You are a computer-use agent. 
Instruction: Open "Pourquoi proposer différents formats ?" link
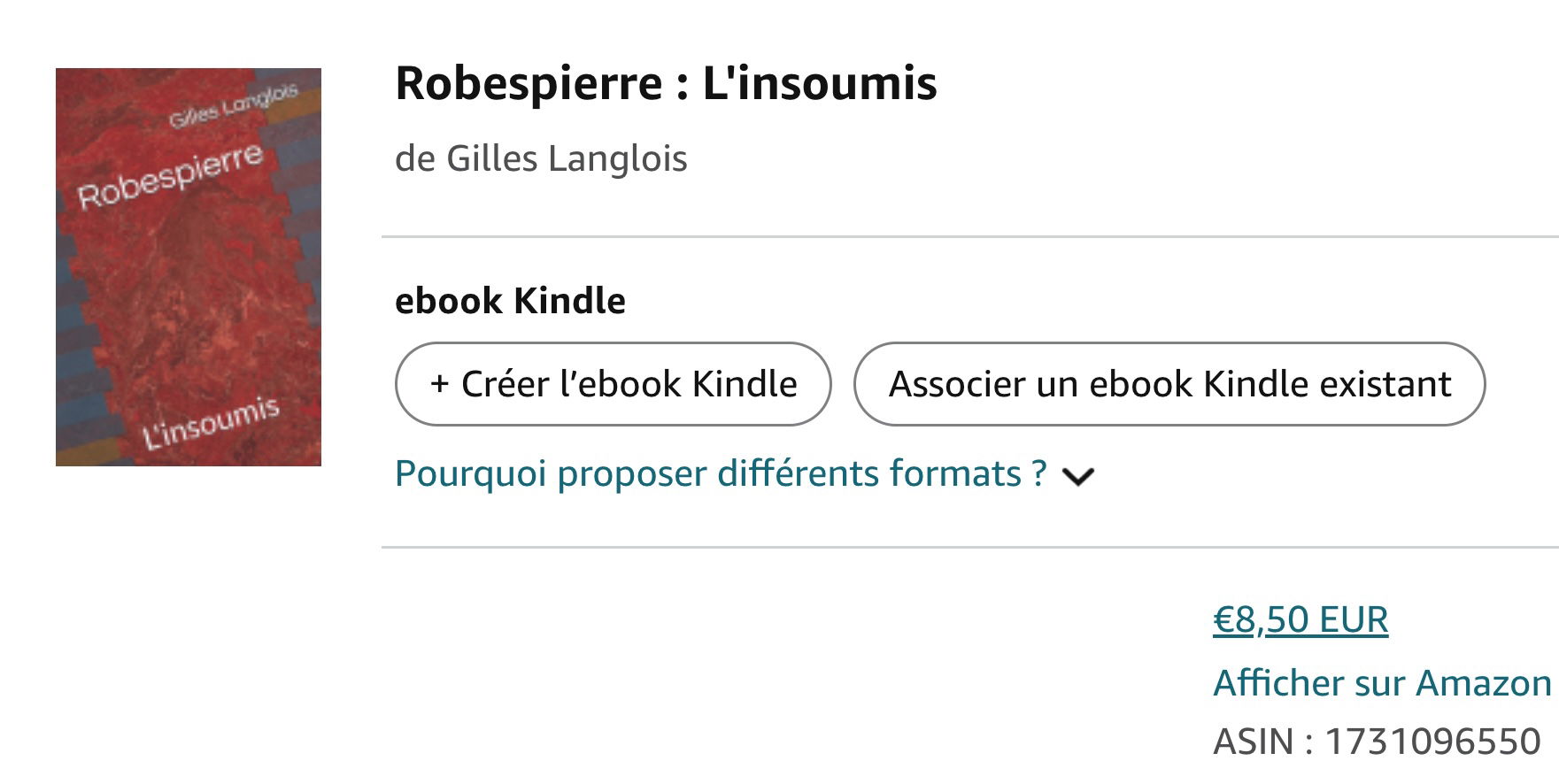(721, 474)
